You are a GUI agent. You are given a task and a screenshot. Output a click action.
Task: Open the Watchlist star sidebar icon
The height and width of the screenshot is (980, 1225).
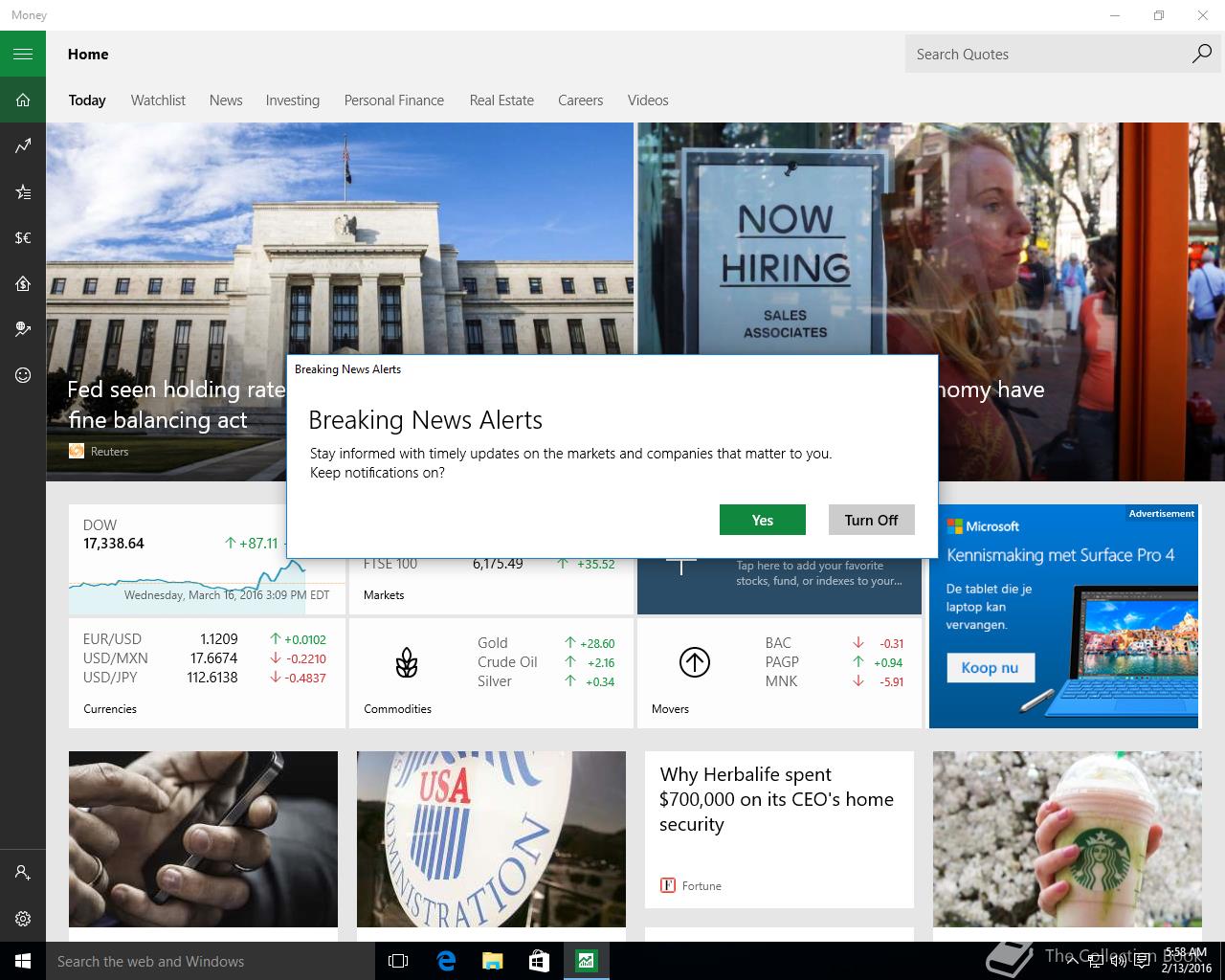pos(23,191)
